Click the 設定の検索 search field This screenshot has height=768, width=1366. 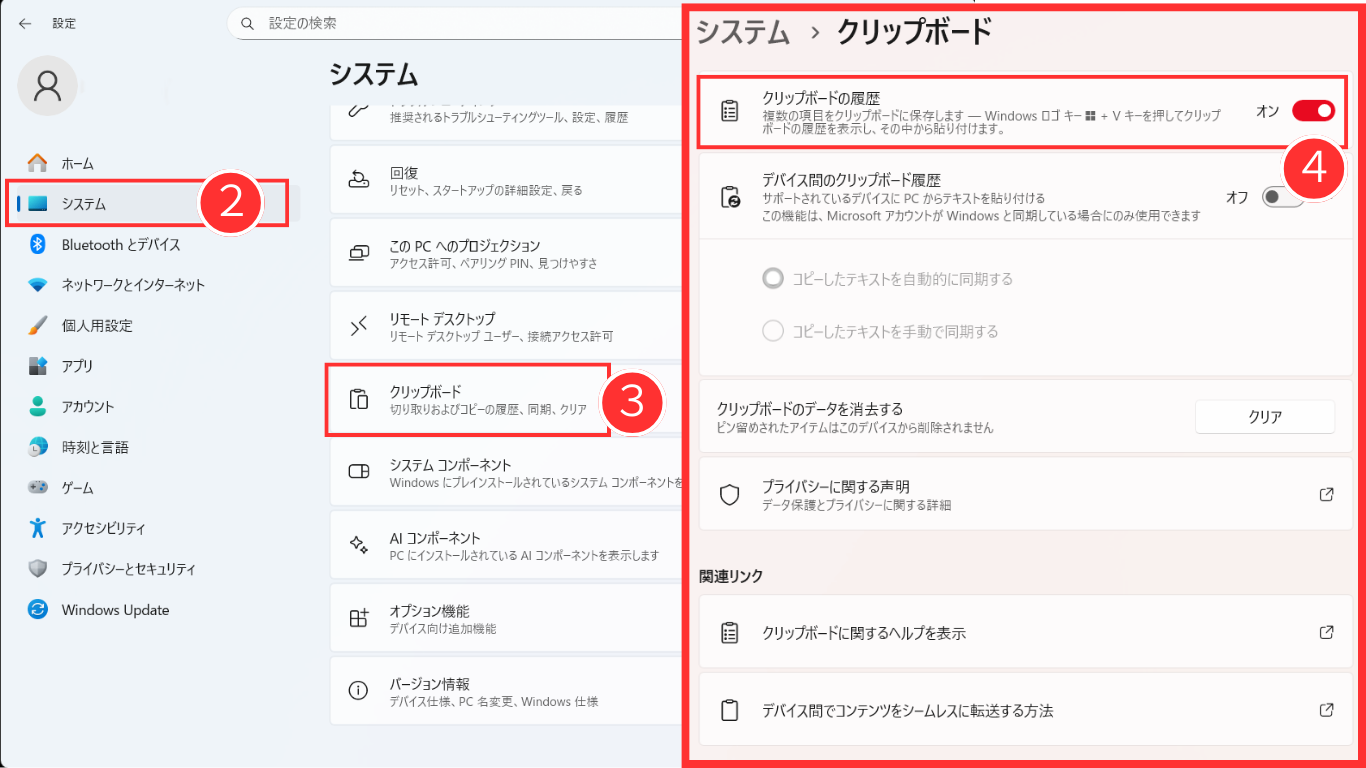460,23
